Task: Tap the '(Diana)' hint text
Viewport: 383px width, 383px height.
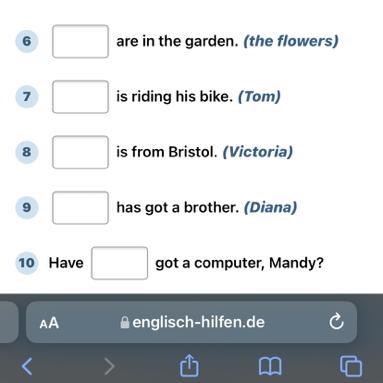Action: click(x=270, y=207)
